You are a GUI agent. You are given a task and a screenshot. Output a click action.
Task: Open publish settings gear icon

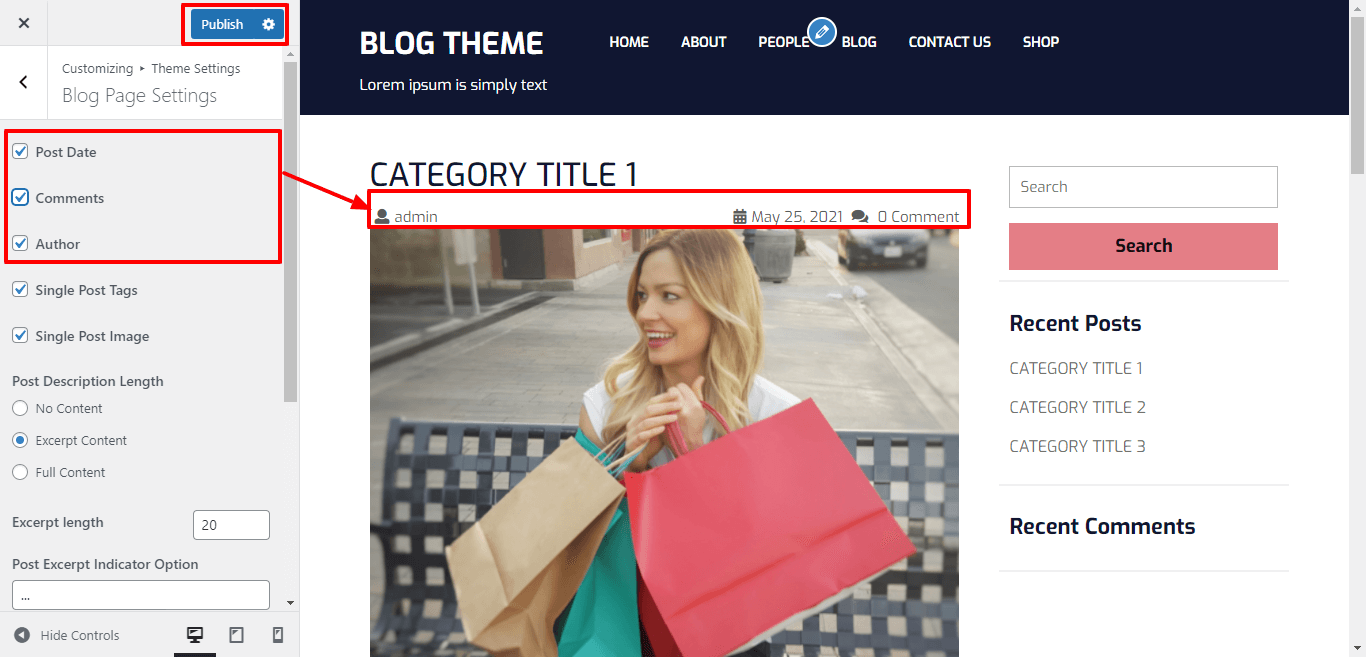tap(268, 24)
